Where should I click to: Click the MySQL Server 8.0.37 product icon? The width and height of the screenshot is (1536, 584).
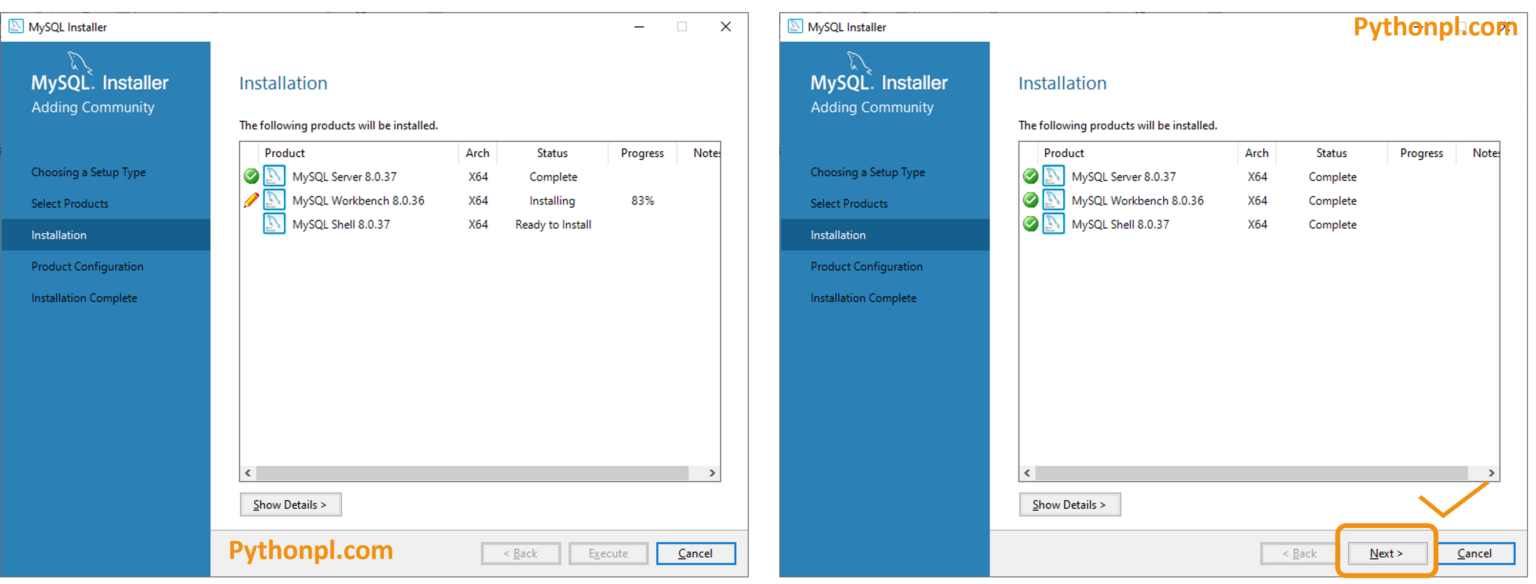click(273, 176)
